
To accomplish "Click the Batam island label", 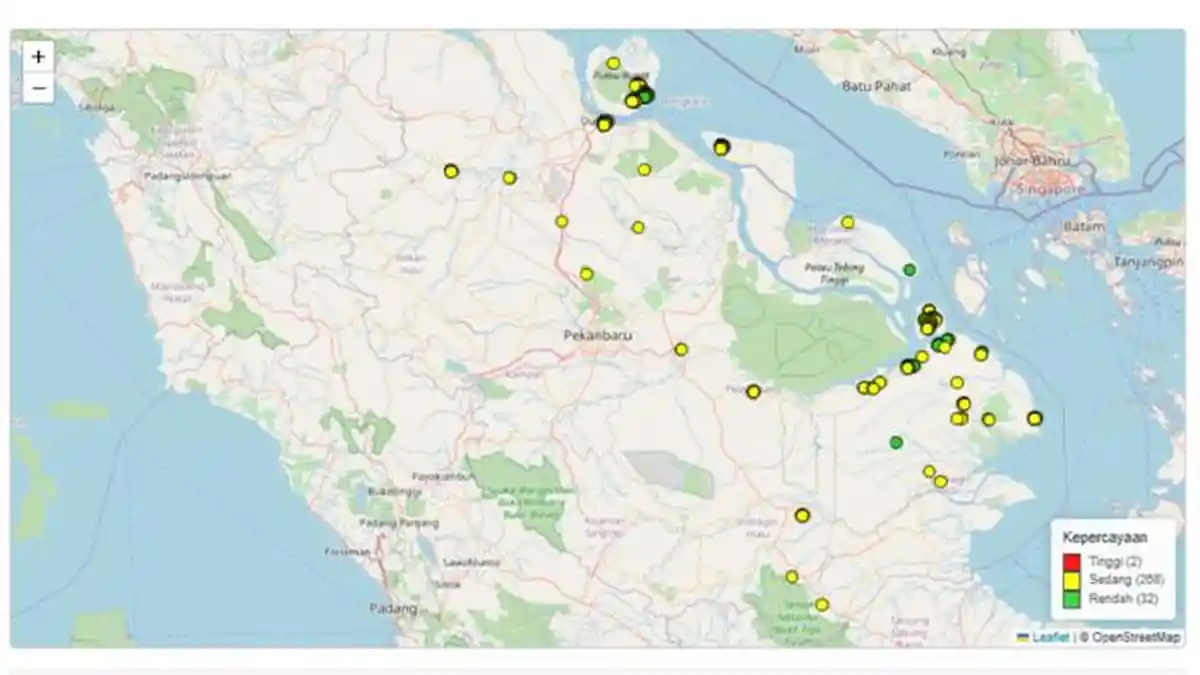I will click(1083, 227).
